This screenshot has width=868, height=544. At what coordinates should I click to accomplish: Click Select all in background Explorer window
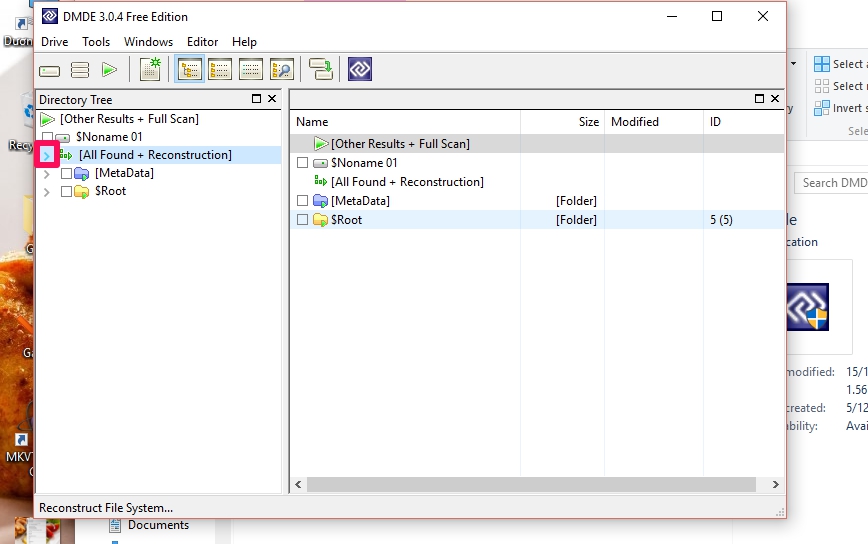(839, 64)
